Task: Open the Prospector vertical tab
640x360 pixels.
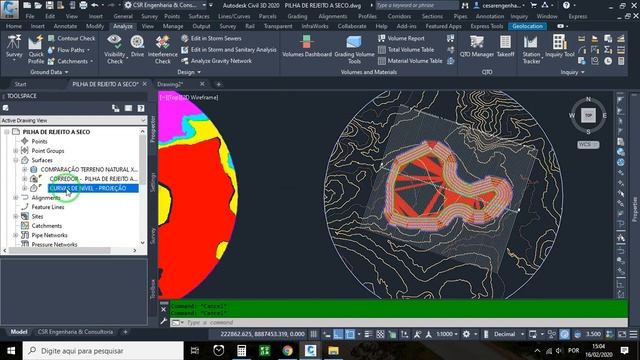Action: [153, 129]
